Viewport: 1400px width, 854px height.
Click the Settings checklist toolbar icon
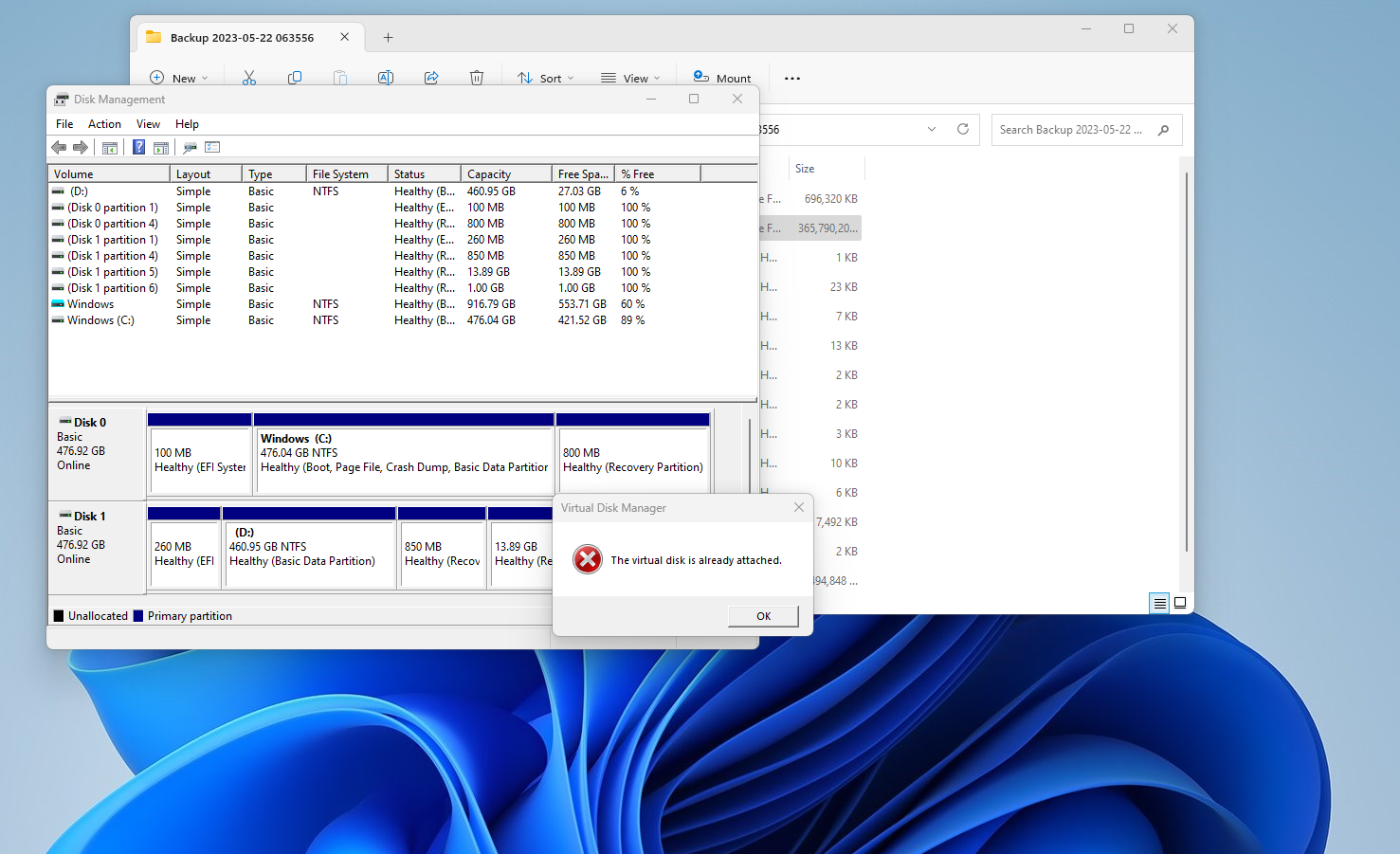click(x=212, y=147)
